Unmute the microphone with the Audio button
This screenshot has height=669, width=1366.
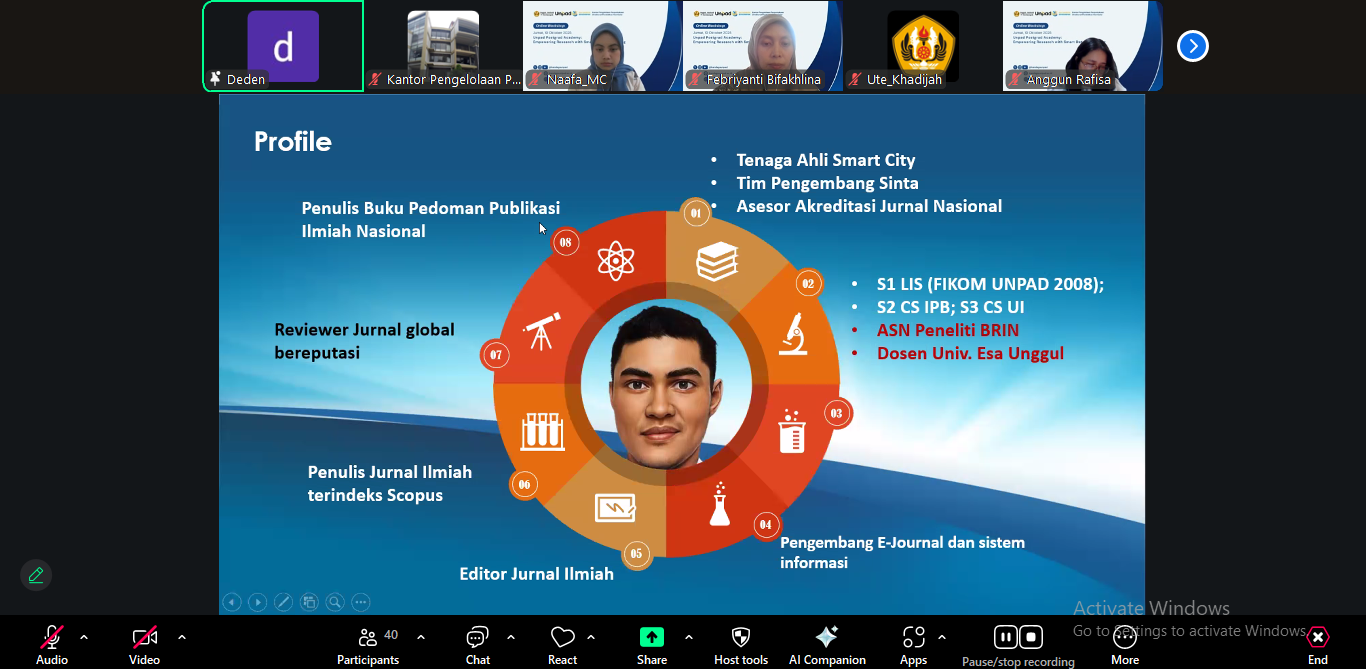click(52, 645)
